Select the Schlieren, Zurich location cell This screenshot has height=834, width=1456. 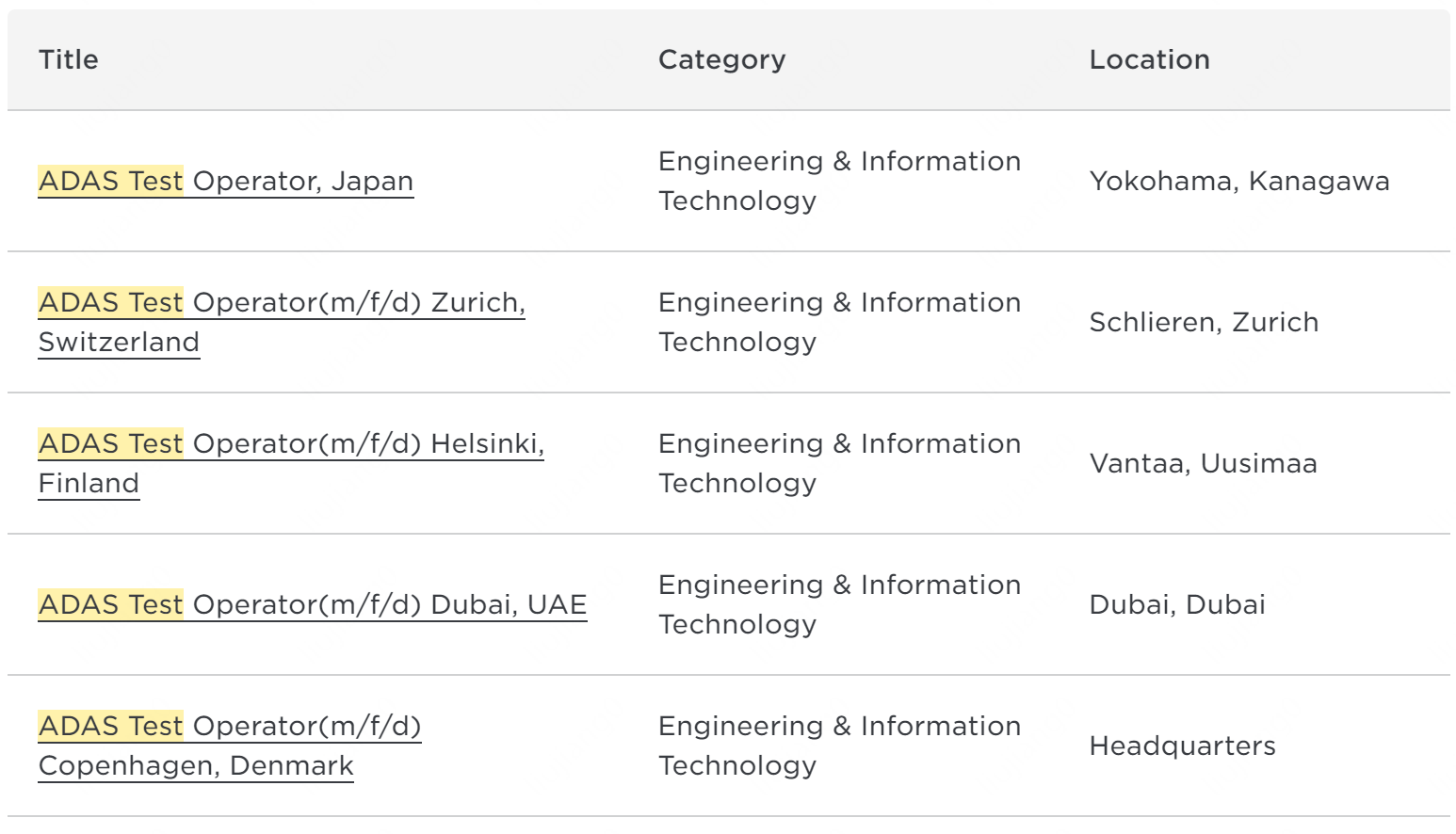(1205, 322)
